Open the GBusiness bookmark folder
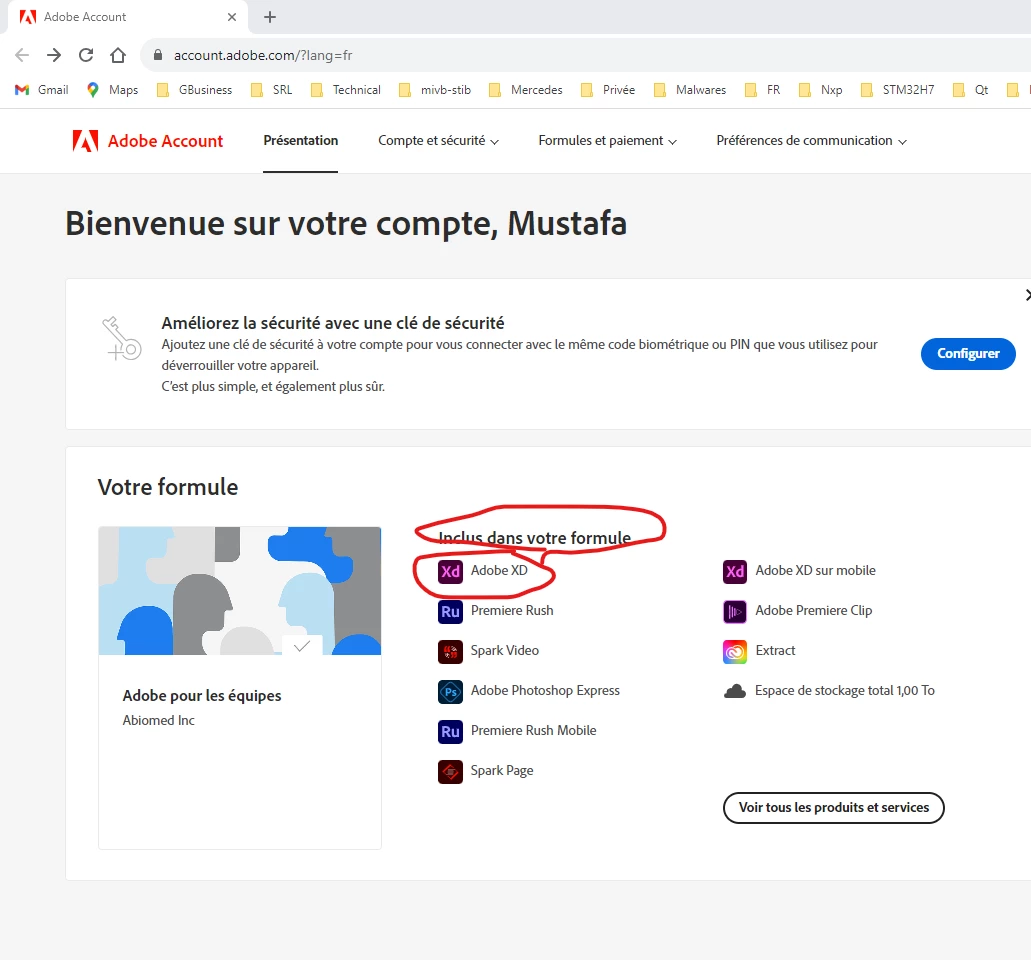The width and height of the screenshot is (1031, 960). point(194,89)
